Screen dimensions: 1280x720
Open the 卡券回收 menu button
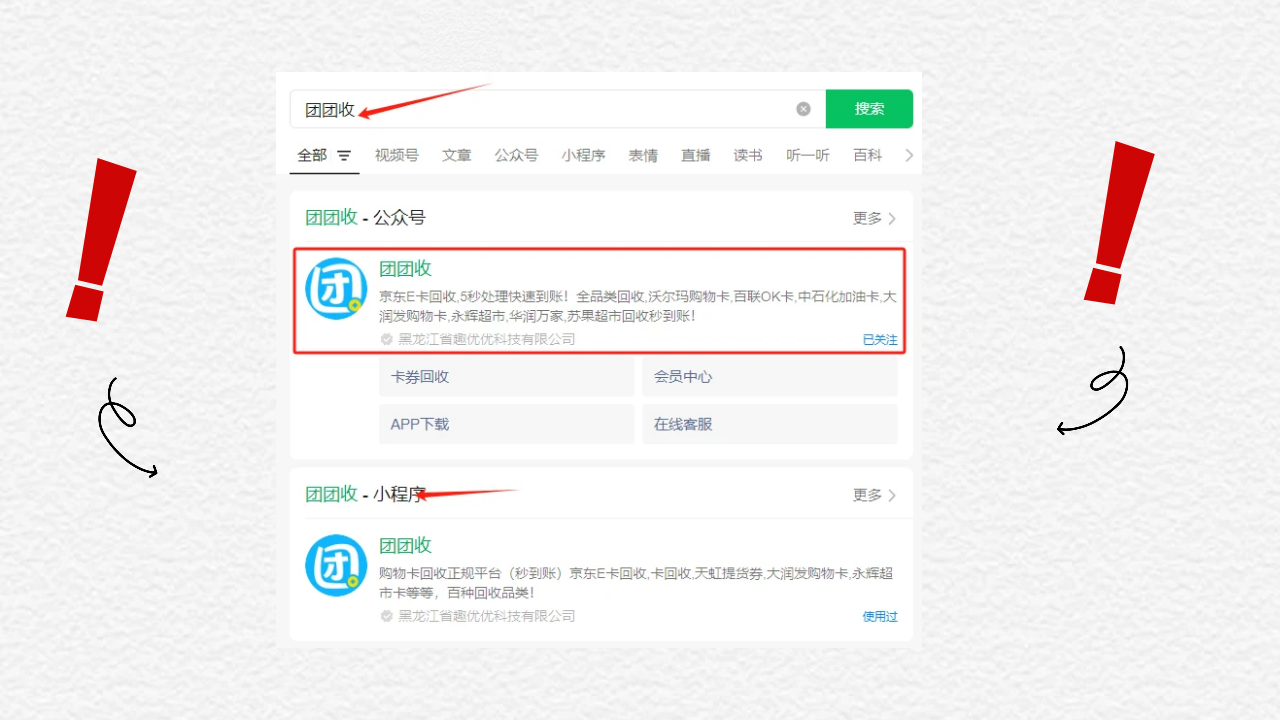507,377
